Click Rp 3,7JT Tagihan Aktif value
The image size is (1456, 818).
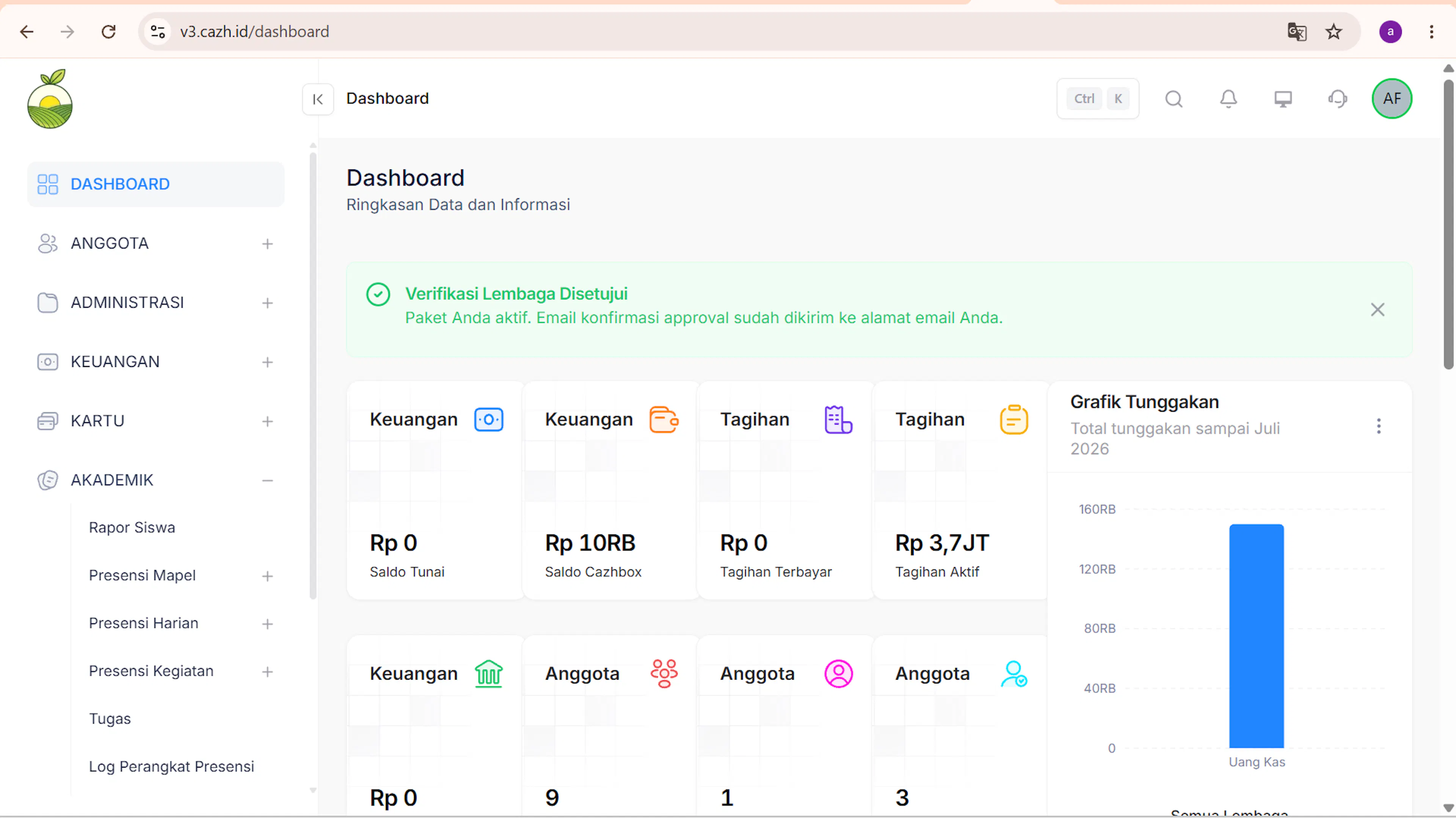tap(941, 543)
